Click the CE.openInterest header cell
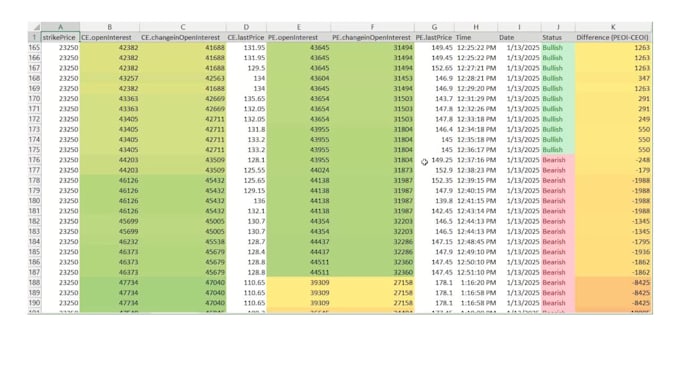Viewport: 680px width, 383px height. pyautogui.click(x=110, y=37)
